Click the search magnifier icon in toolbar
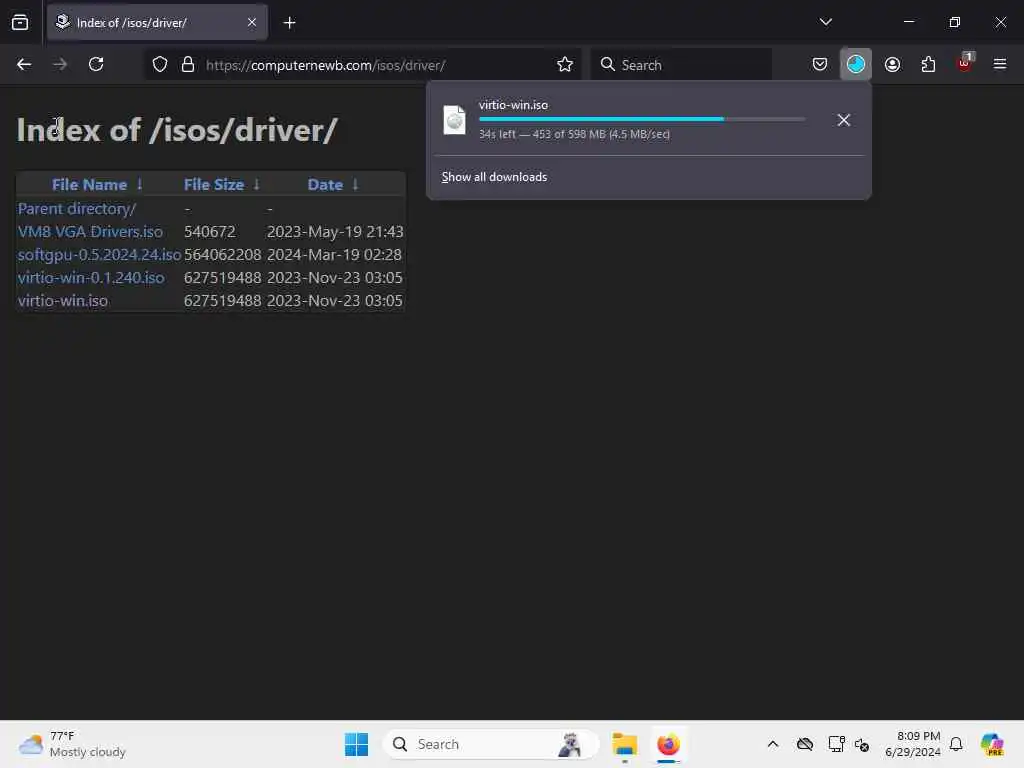1024x768 pixels. click(x=607, y=65)
